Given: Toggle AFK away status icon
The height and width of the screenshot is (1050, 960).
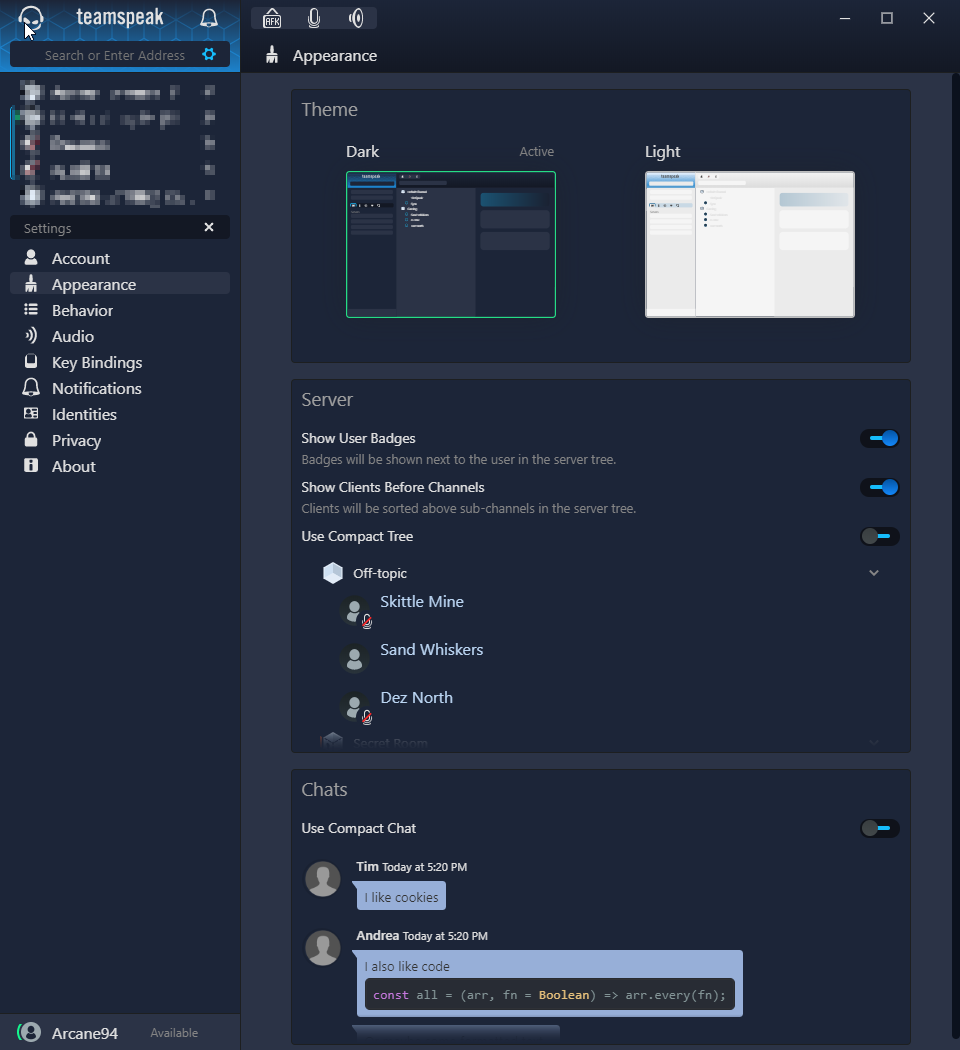Looking at the screenshot, I should click(x=272, y=18).
